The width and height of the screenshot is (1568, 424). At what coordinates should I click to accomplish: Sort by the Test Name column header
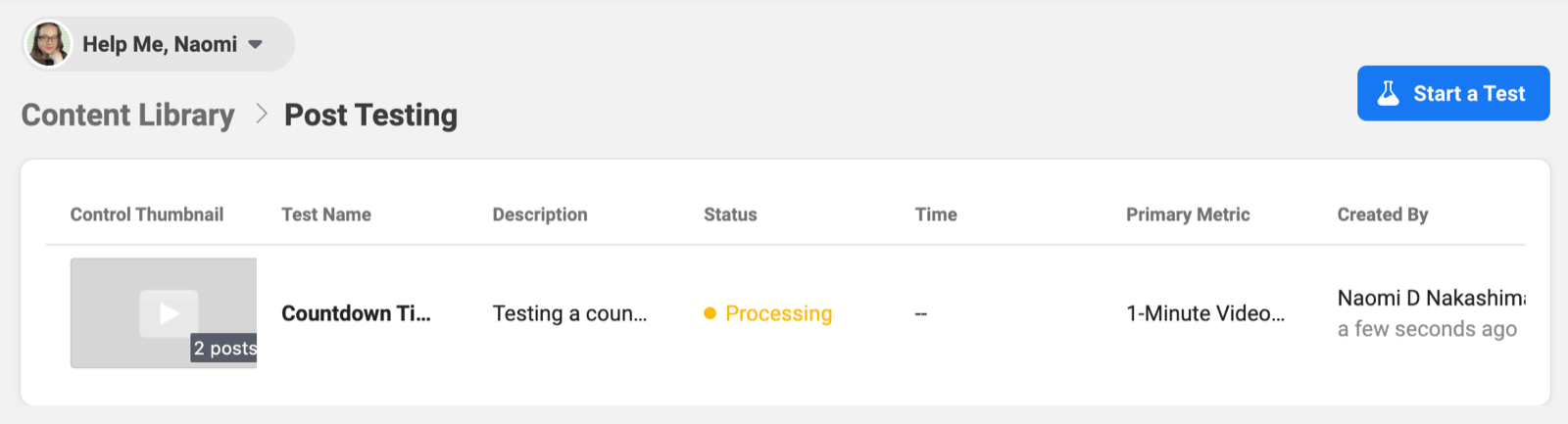point(326,214)
